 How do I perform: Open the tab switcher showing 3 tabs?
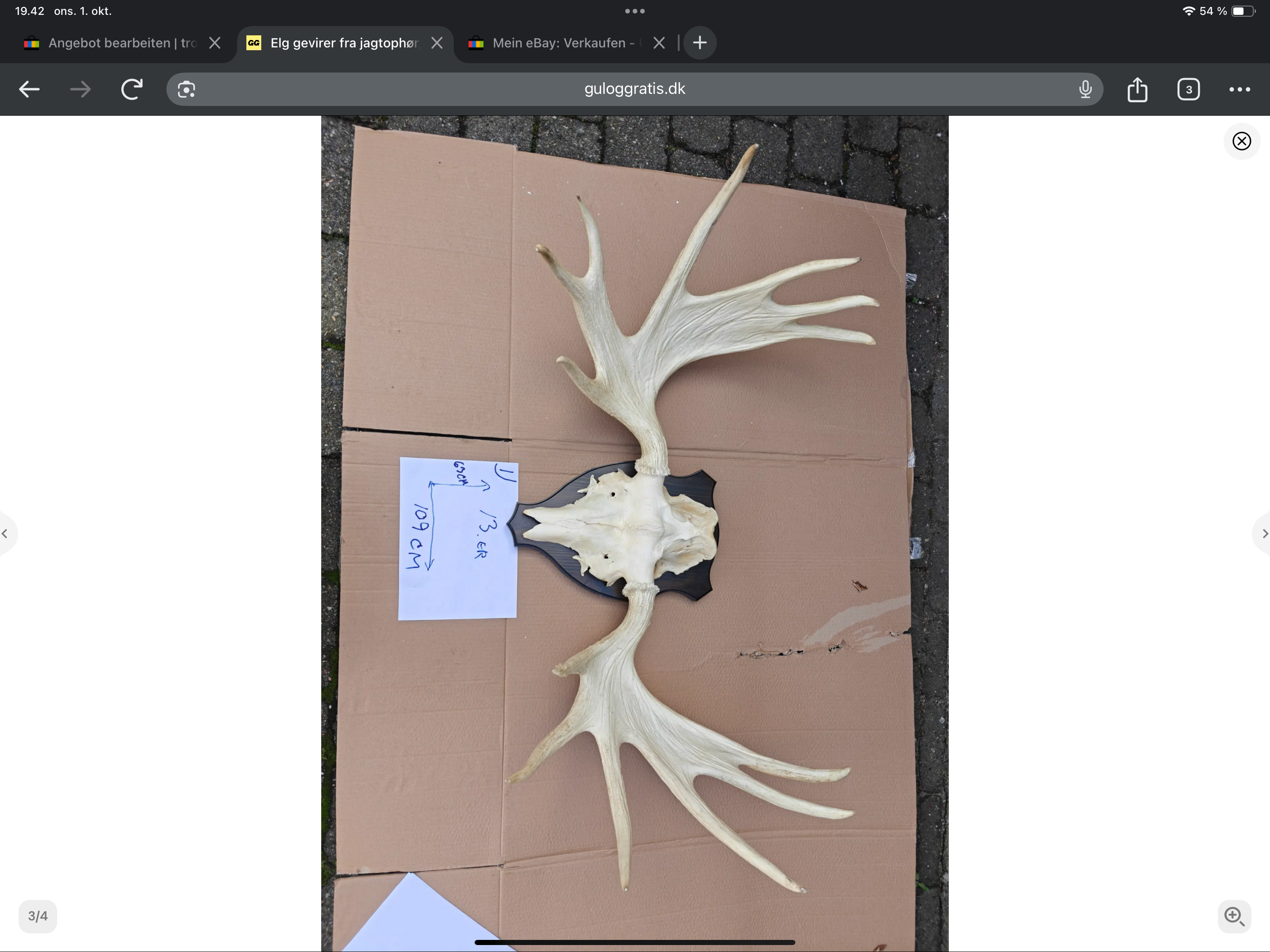1188,89
